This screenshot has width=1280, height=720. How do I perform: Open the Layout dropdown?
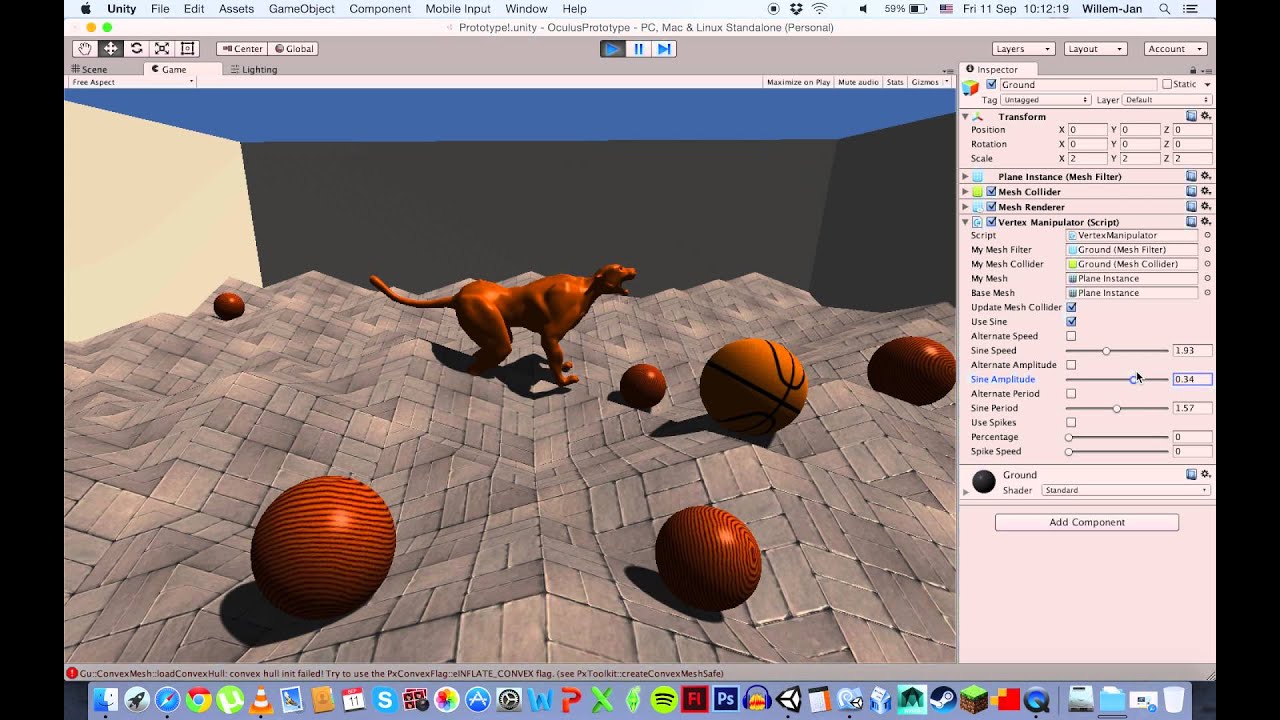(1096, 48)
